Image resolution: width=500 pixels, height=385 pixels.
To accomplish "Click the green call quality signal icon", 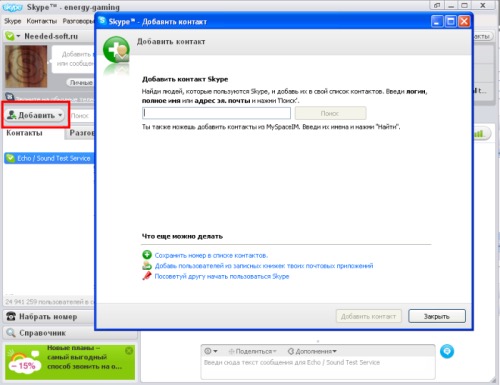I will click(x=480, y=134).
